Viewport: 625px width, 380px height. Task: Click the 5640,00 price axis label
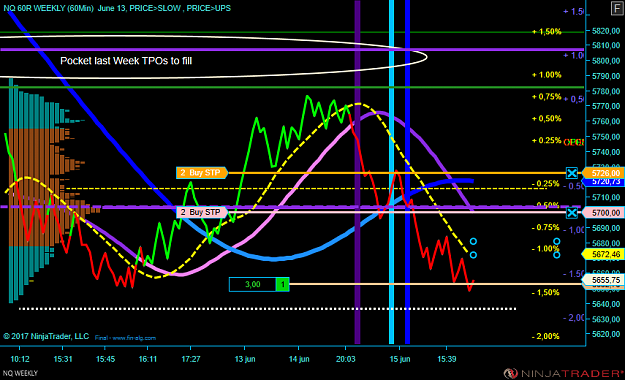[x=606, y=304]
